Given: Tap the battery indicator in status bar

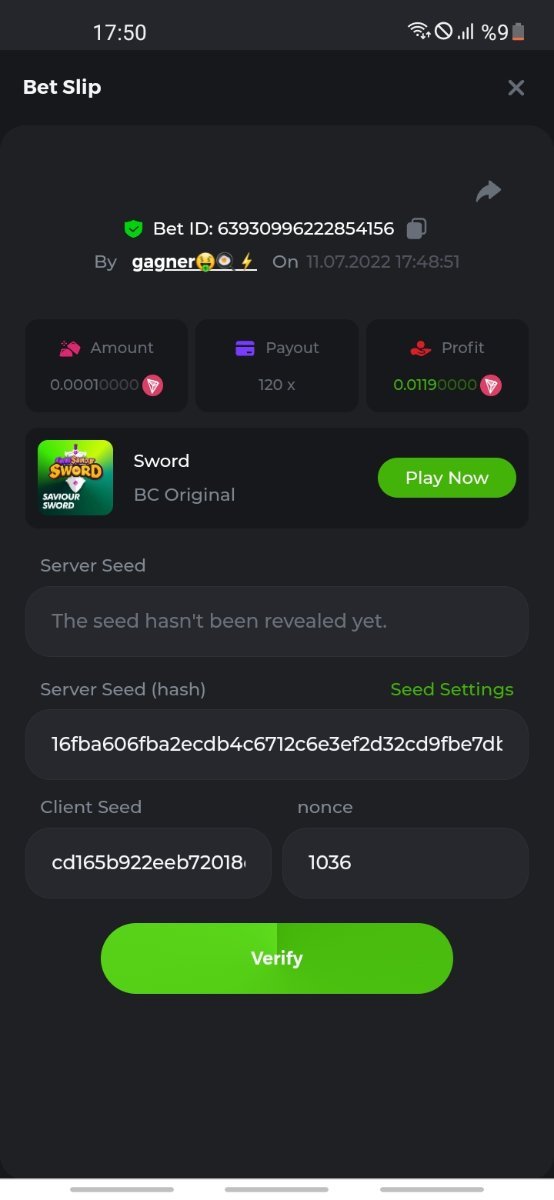Looking at the screenshot, I should coord(518,32).
